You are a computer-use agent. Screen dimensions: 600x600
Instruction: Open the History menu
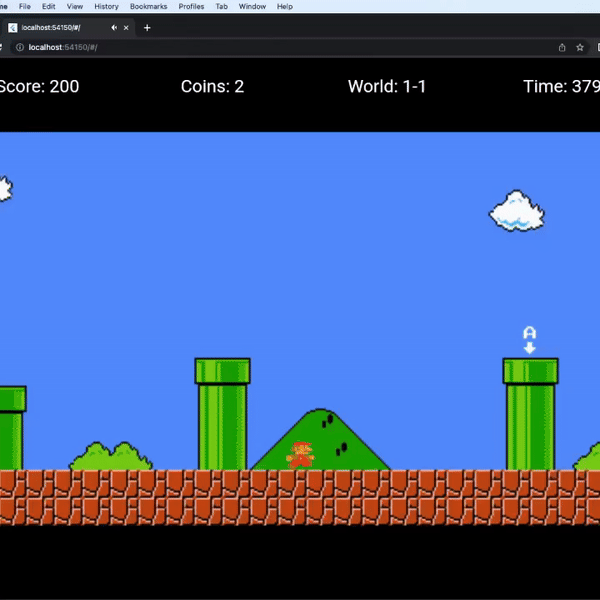click(106, 6)
